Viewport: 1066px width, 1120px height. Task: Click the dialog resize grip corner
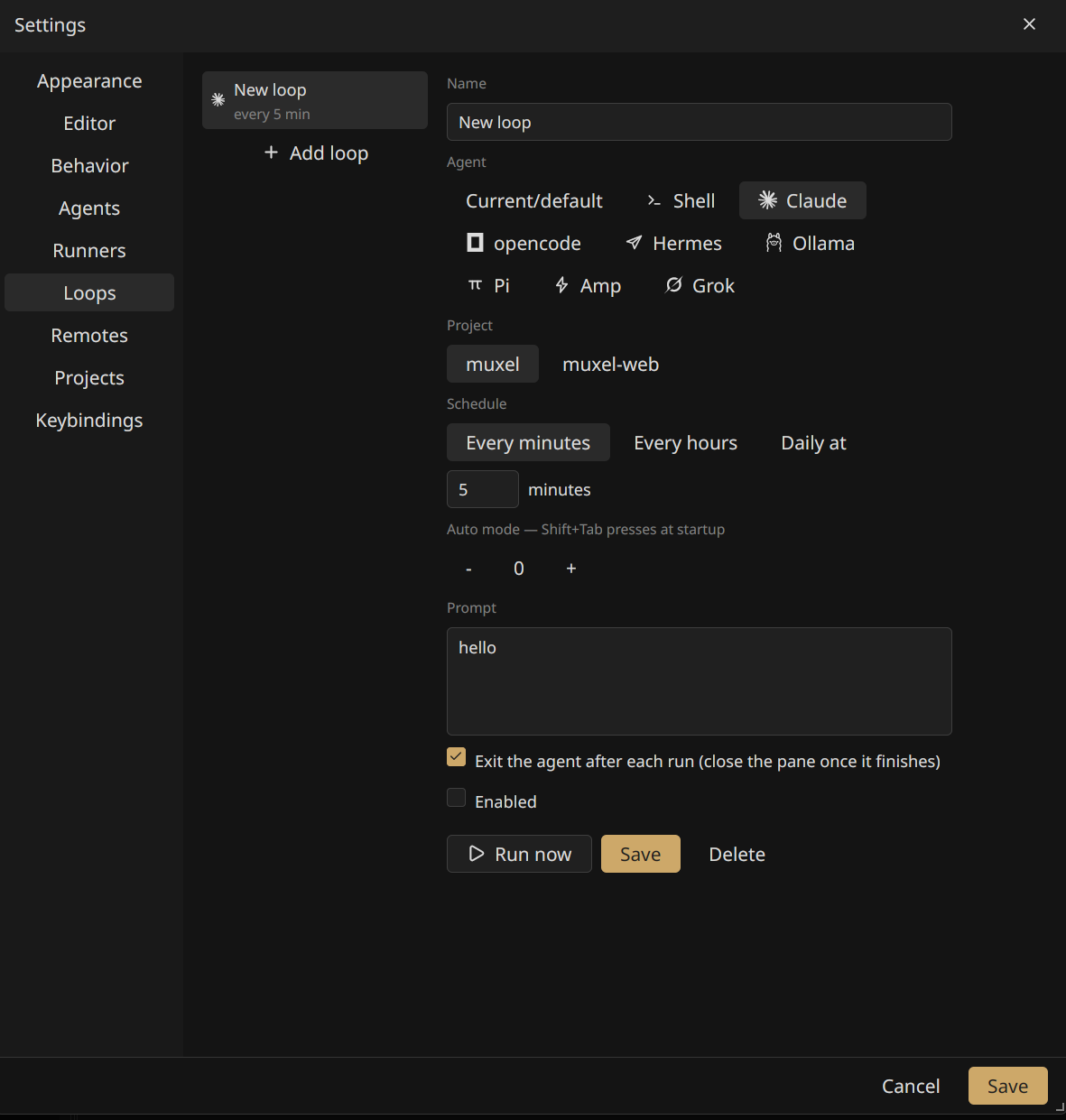tap(1060, 1107)
